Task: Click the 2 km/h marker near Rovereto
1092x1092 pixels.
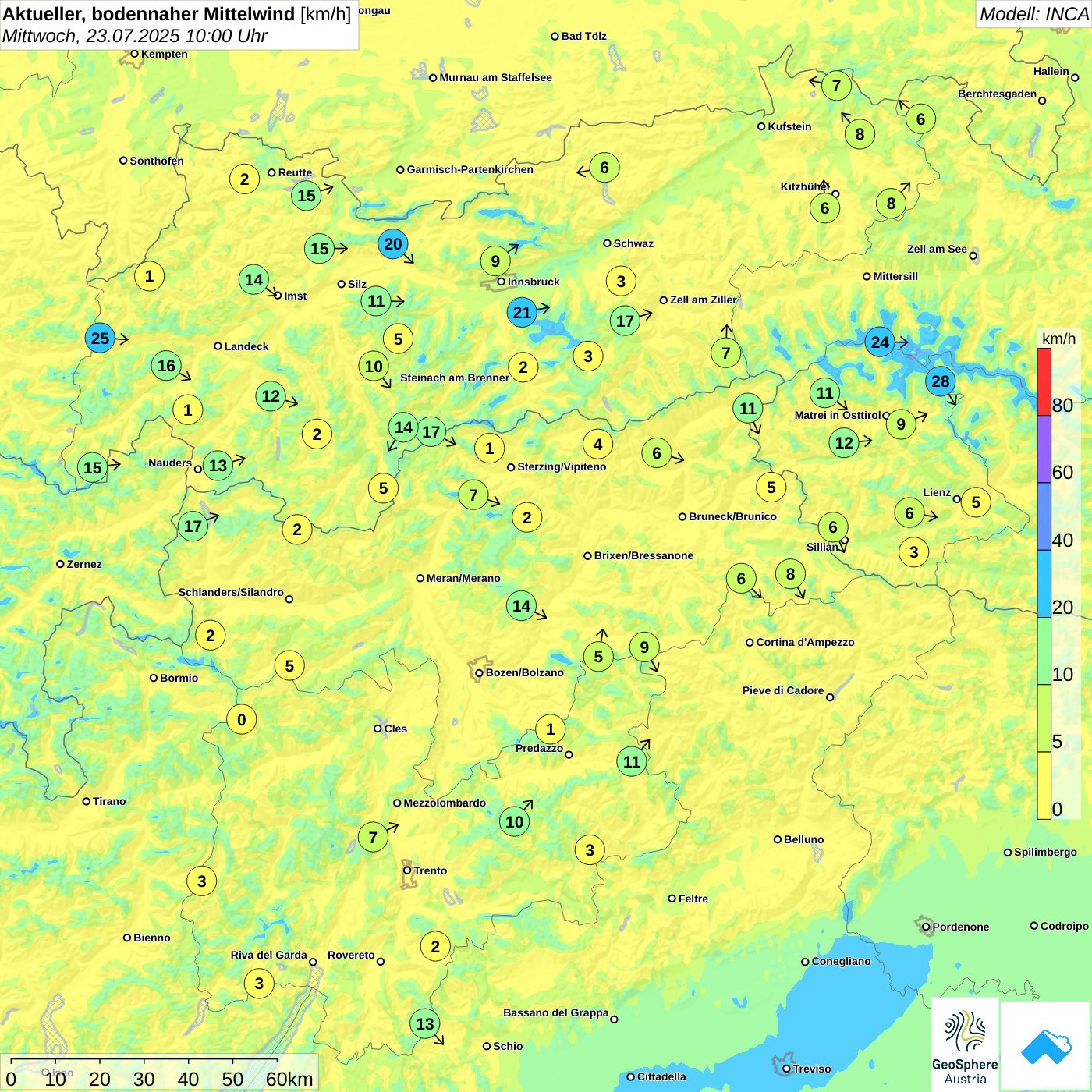Action: point(435,947)
